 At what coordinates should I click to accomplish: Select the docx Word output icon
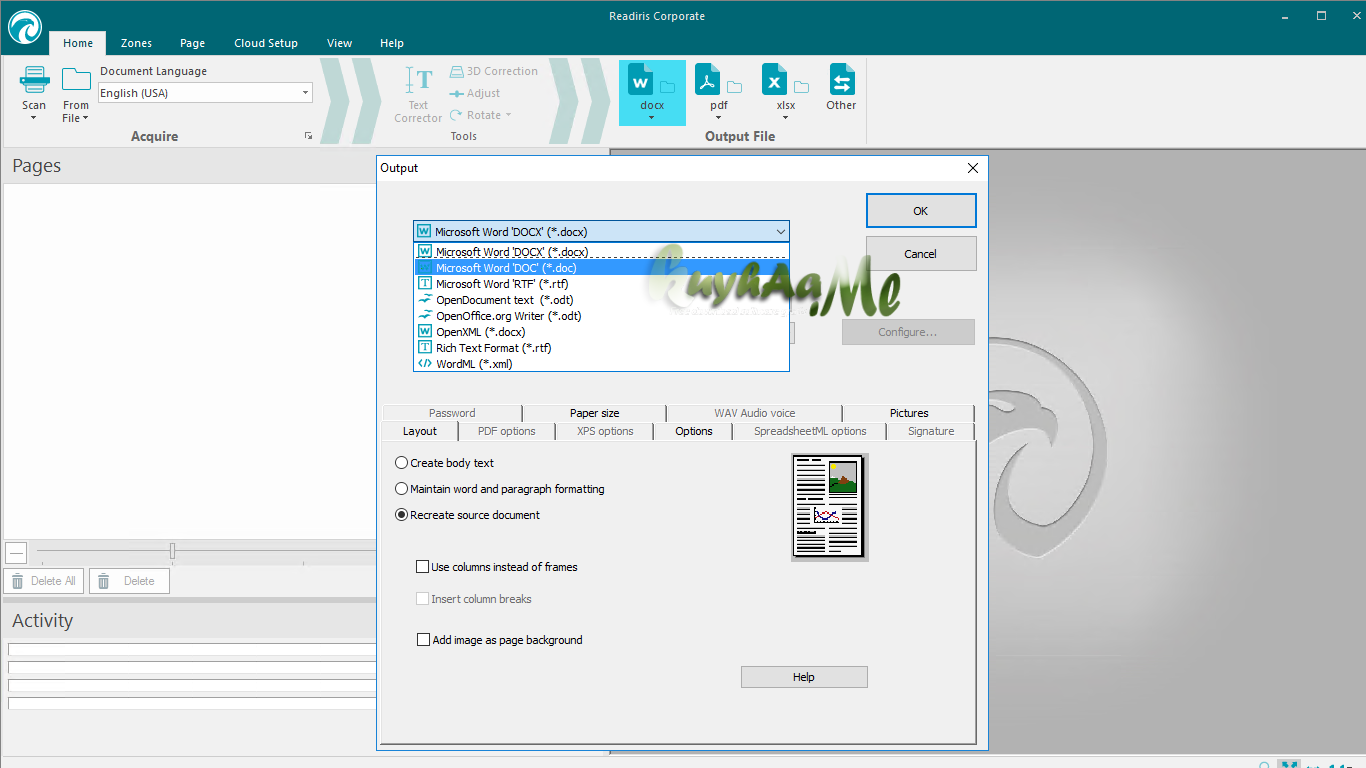click(x=641, y=80)
